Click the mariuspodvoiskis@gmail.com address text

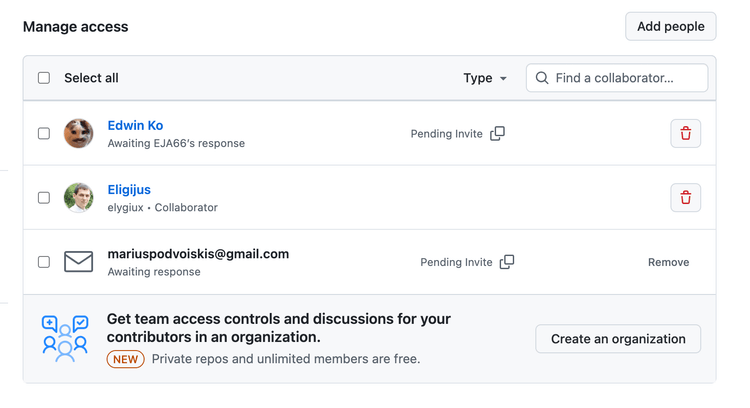198,254
